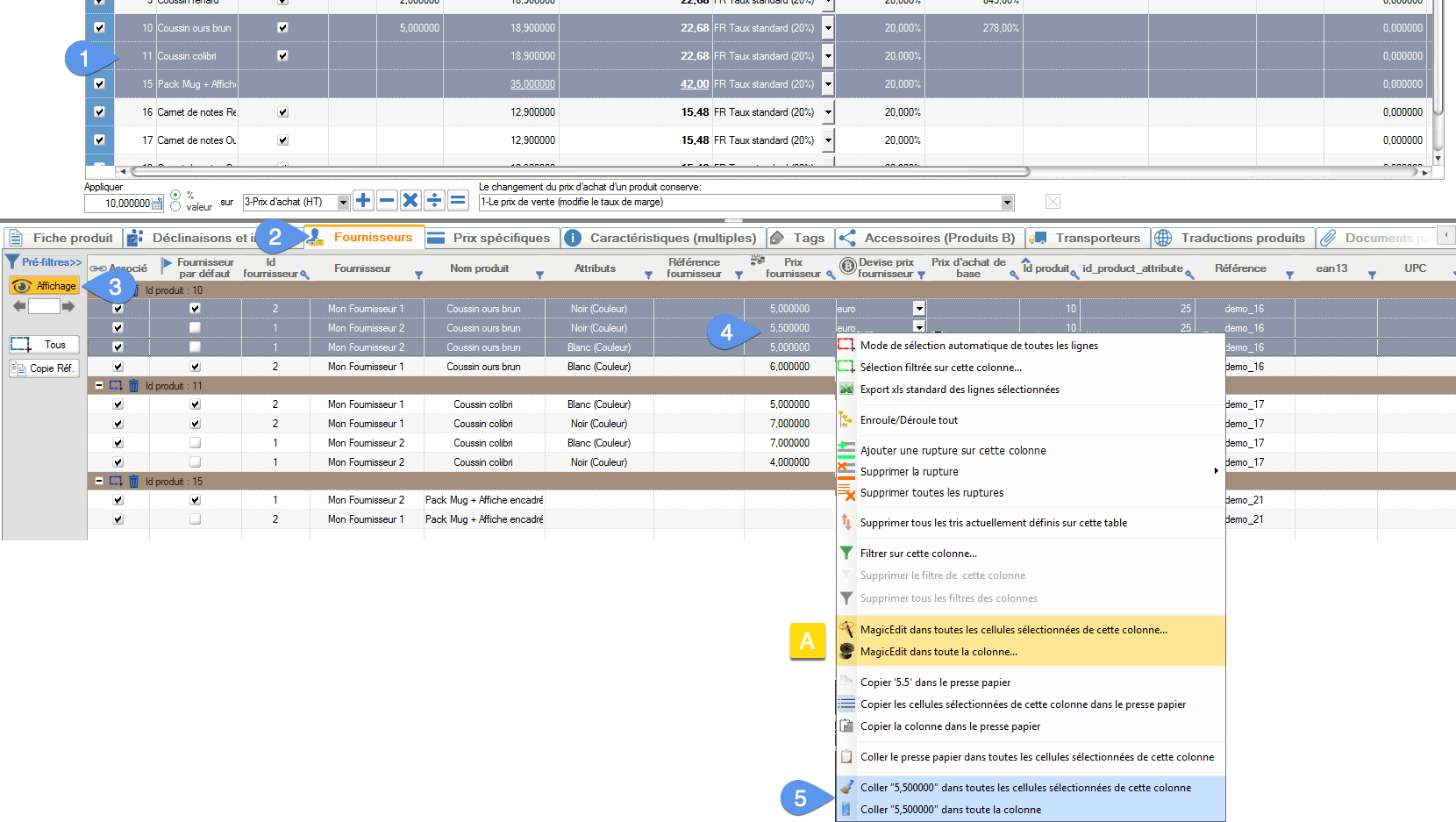Click the Appliquer value input field
This screenshot has height=822, width=1456.
[119, 204]
